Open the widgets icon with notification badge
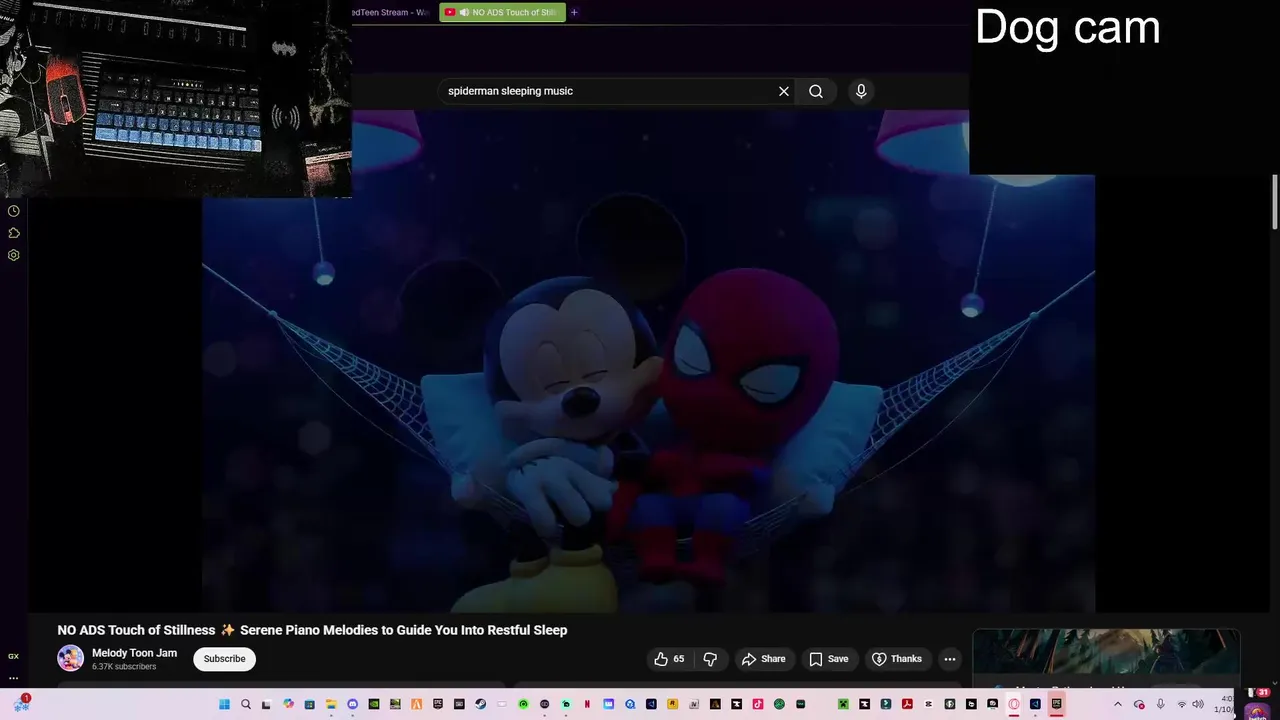Viewport: 1280px width, 720px height. (21, 703)
